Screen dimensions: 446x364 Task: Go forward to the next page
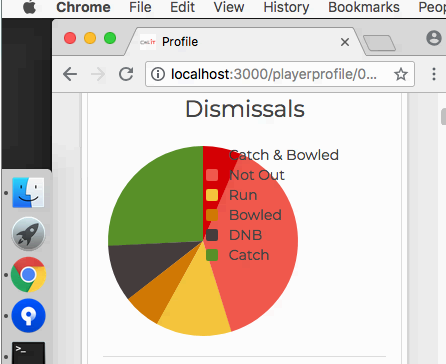[x=98, y=74]
